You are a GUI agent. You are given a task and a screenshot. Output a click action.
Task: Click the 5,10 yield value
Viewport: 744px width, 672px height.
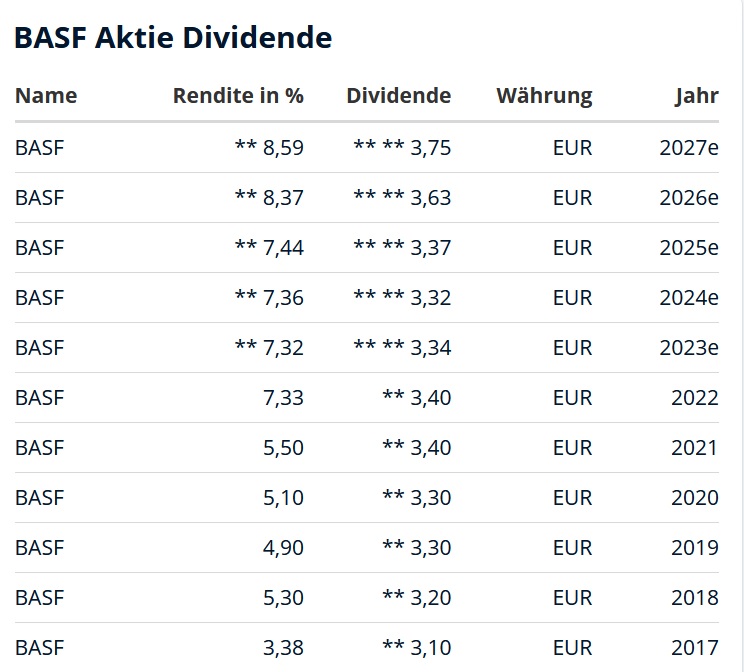pos(283,498)
